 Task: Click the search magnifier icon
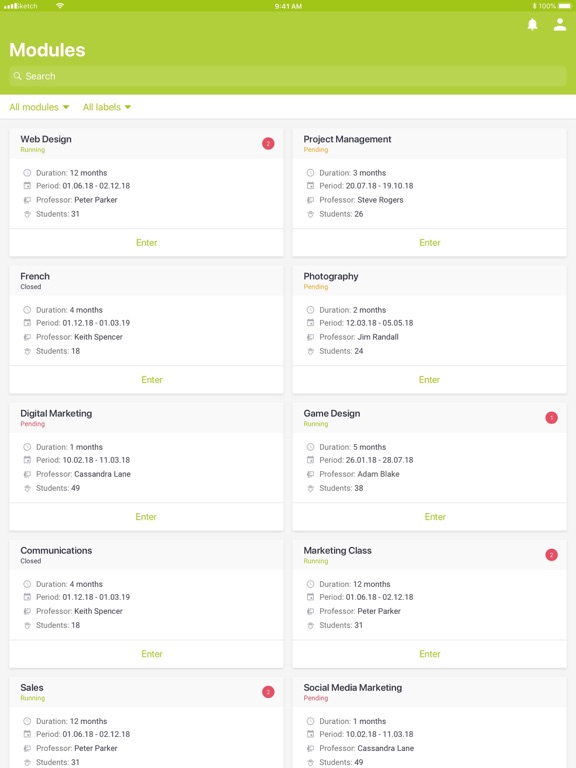click(x=18, y=76)
